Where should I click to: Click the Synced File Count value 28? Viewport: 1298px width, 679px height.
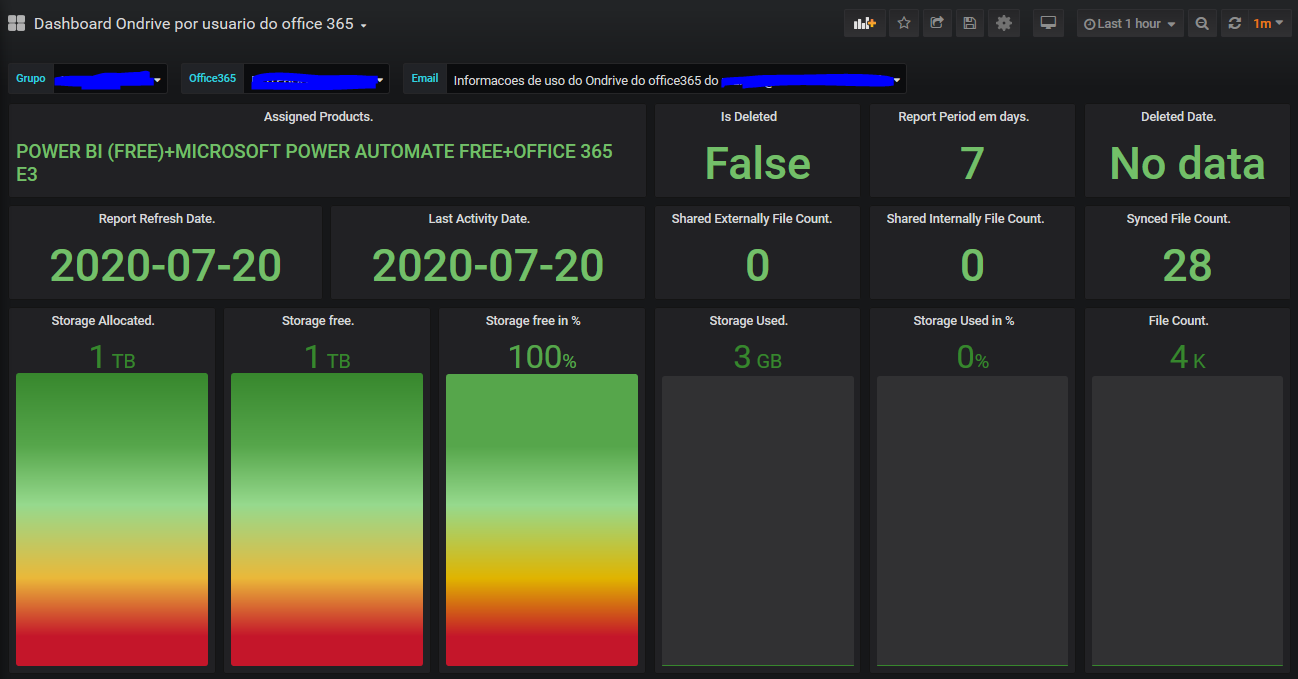1187,266
